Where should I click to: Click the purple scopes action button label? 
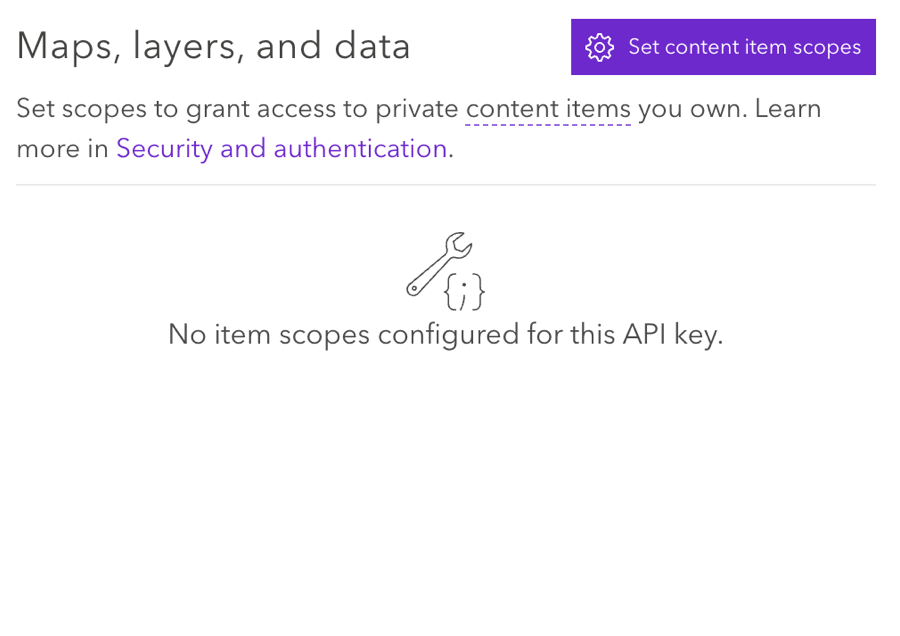[x=743, y=47]
